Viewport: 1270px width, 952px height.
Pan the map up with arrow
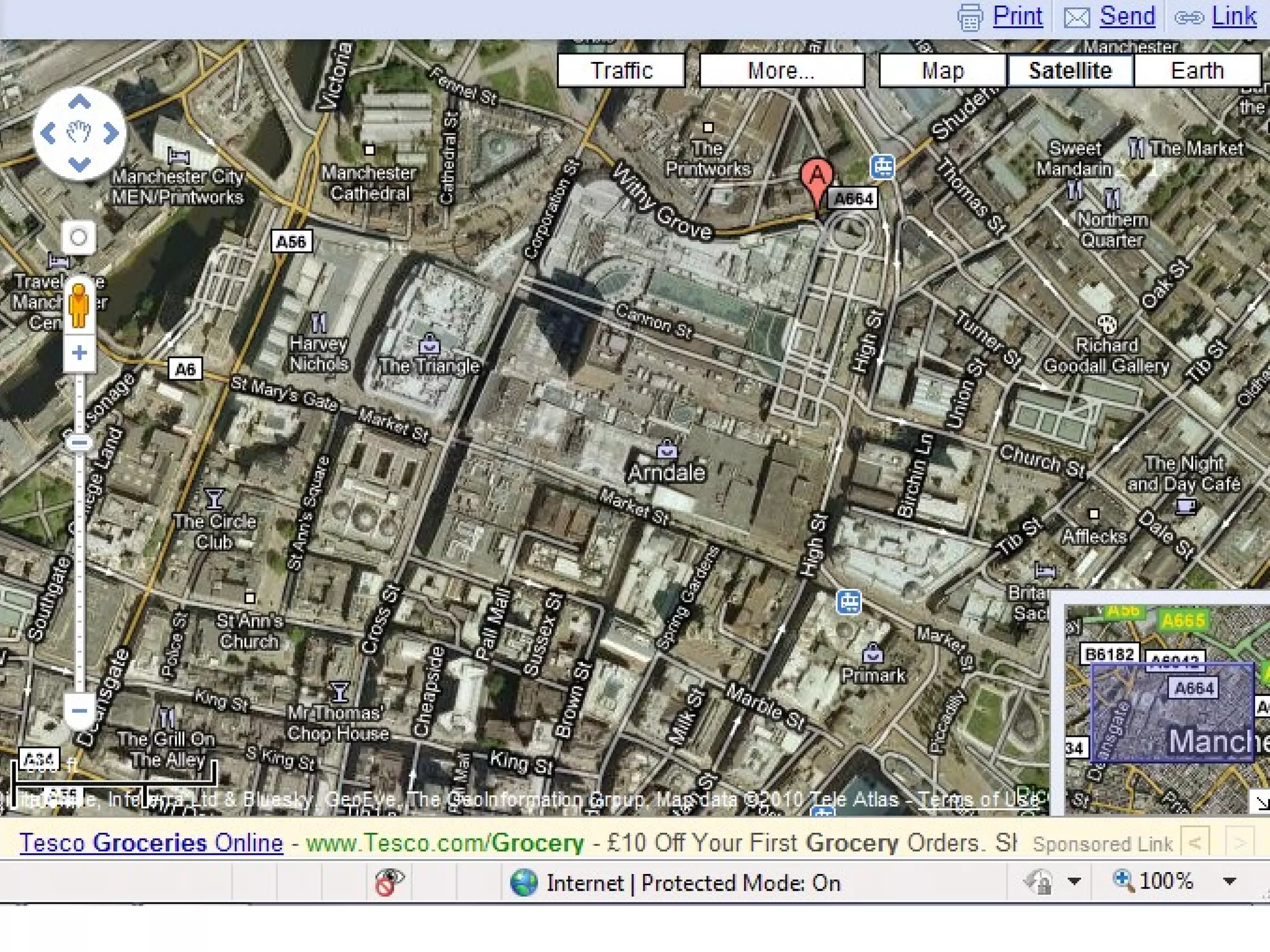79,102
